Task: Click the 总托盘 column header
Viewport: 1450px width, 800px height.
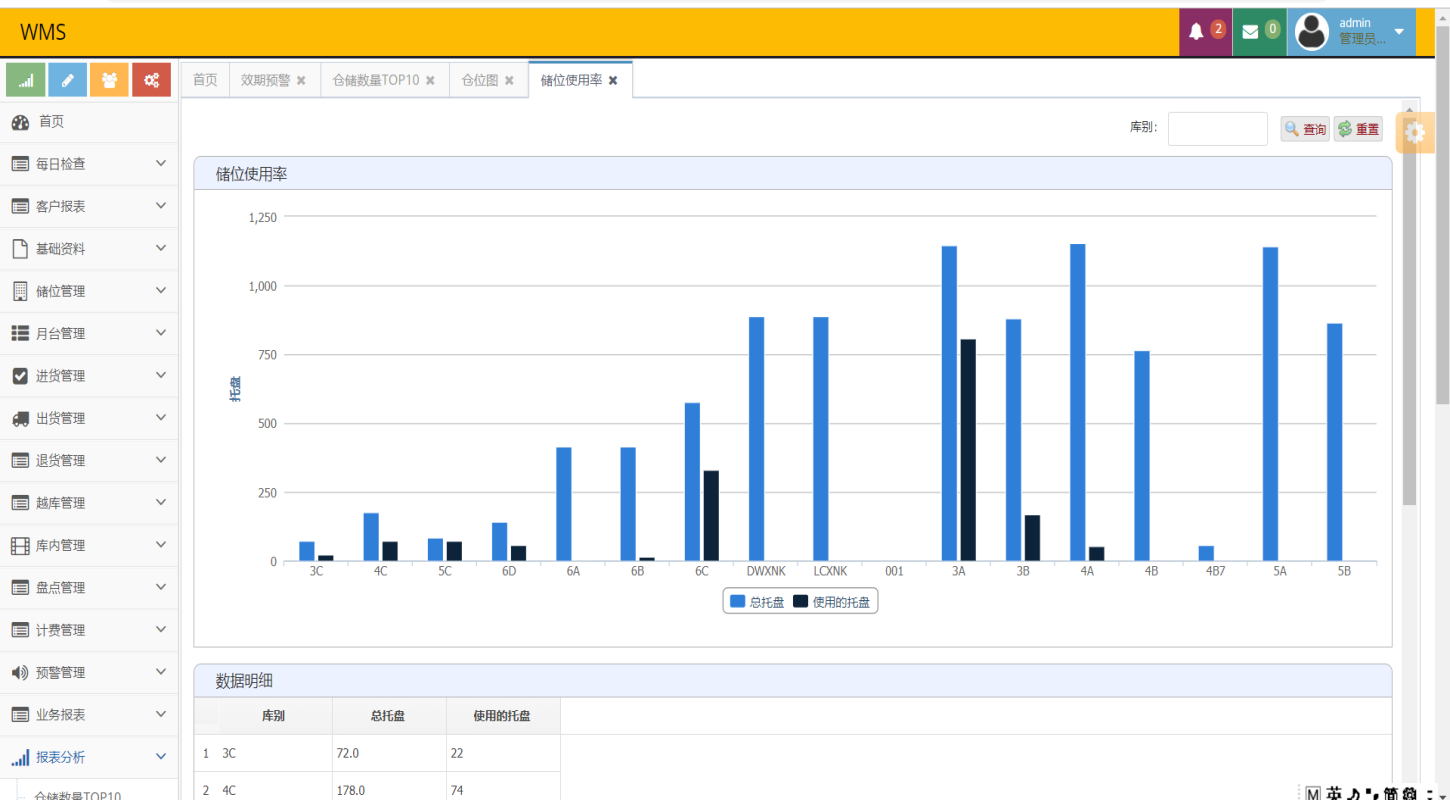Action: (x=389, y=716)
